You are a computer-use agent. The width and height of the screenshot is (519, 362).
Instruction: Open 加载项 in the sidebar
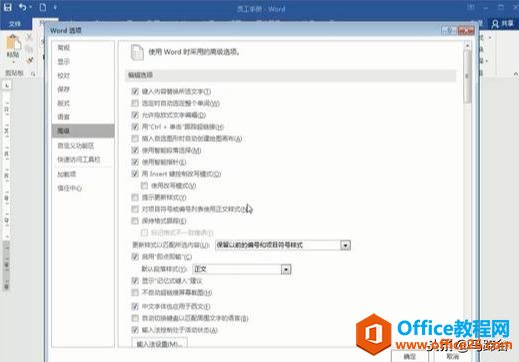(x=67, y=174)
